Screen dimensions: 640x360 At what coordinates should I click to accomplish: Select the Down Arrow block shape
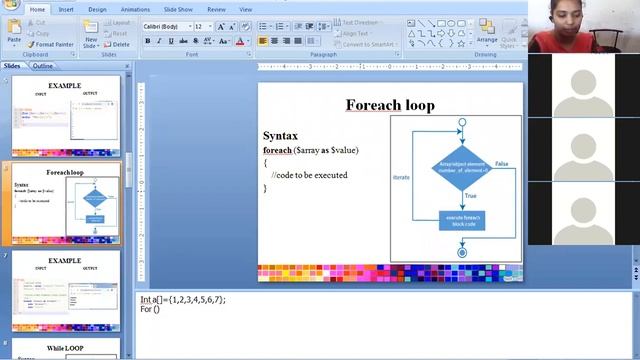click(x=451, y=33)
